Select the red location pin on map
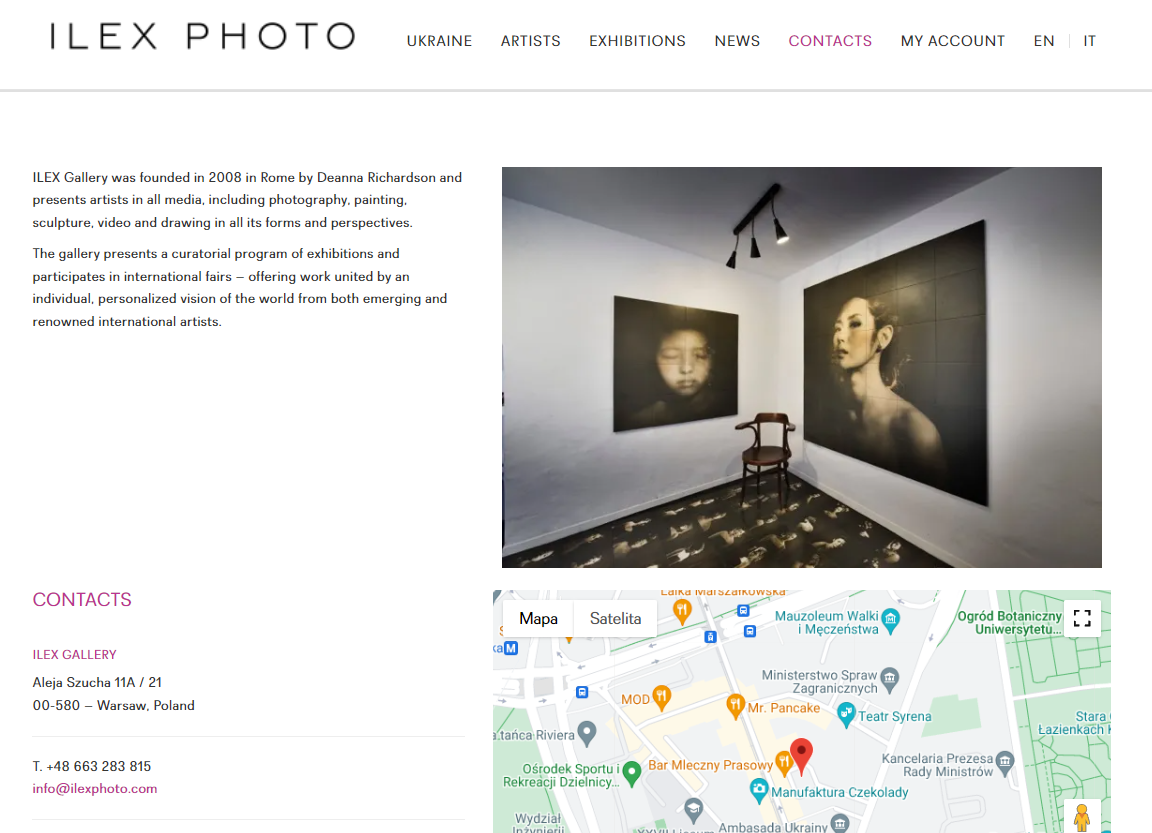The image size is (1152, 833). 801,755
